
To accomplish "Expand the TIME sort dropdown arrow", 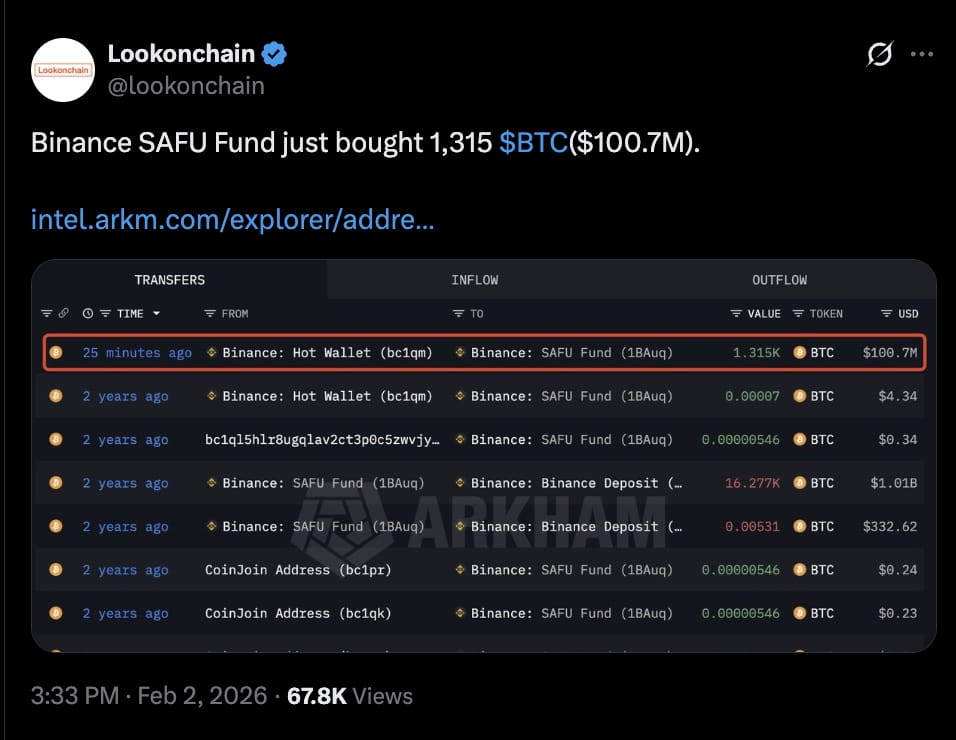I will pyautogui.click(x=156, y=314).
